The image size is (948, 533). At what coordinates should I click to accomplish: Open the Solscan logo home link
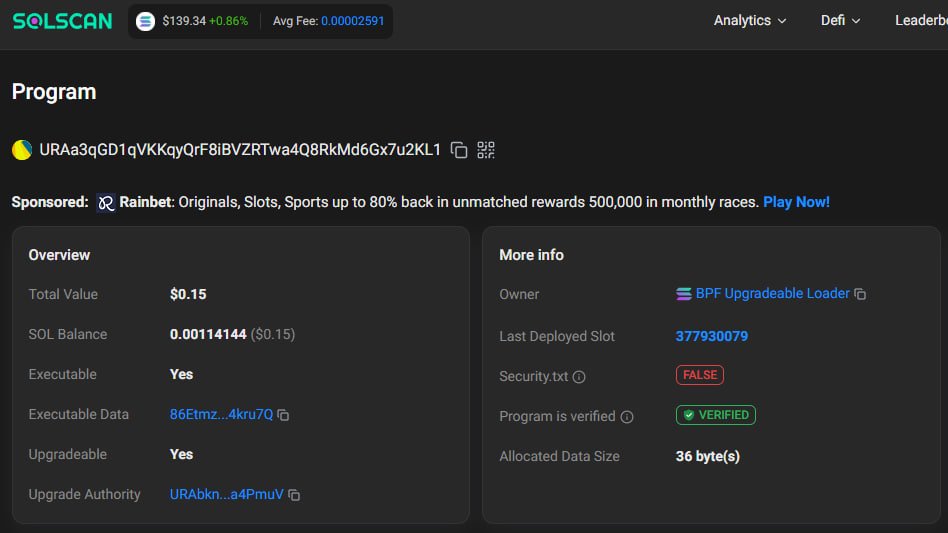pos(62,21)
